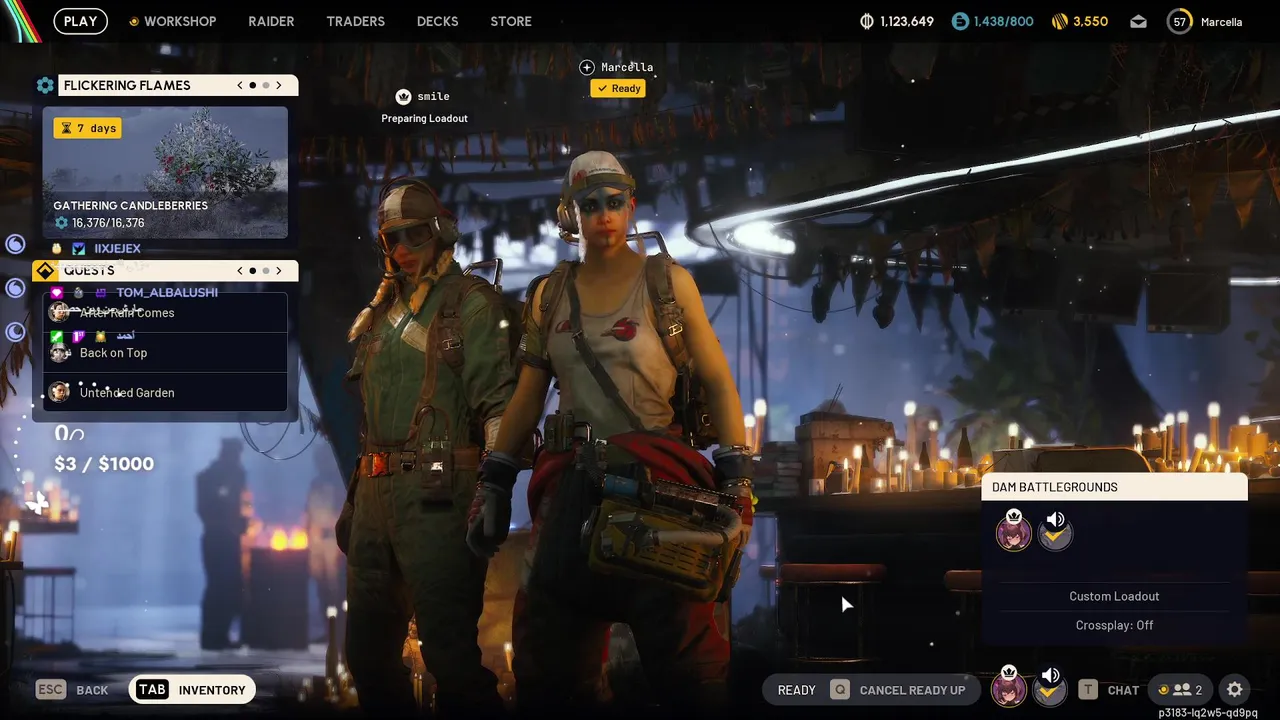The image size is (1280, 720).
Task: Select second Flickering Flames page dot
Action: coord(265,85)
